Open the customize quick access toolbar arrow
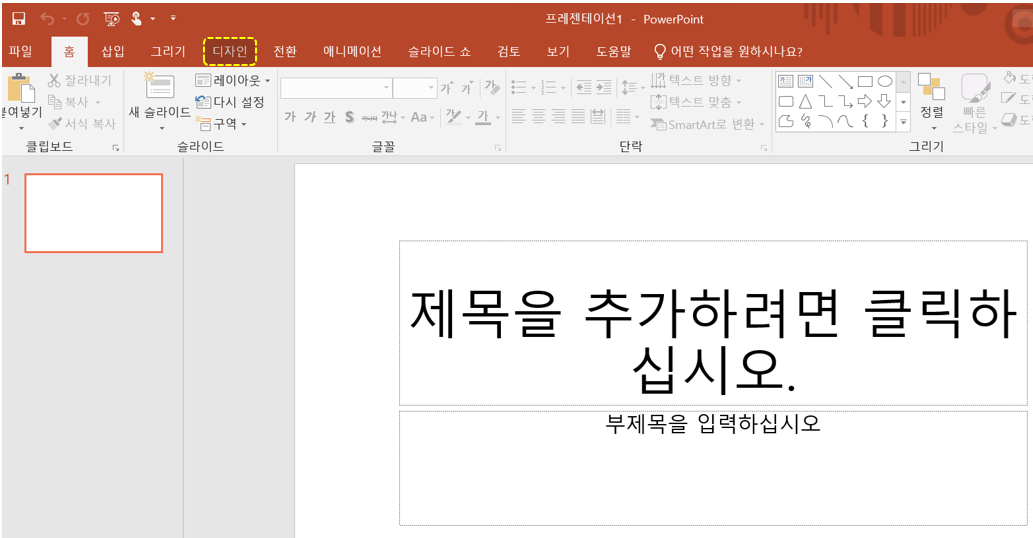The width and height of the screenshot is (1033, 538). 173,18
